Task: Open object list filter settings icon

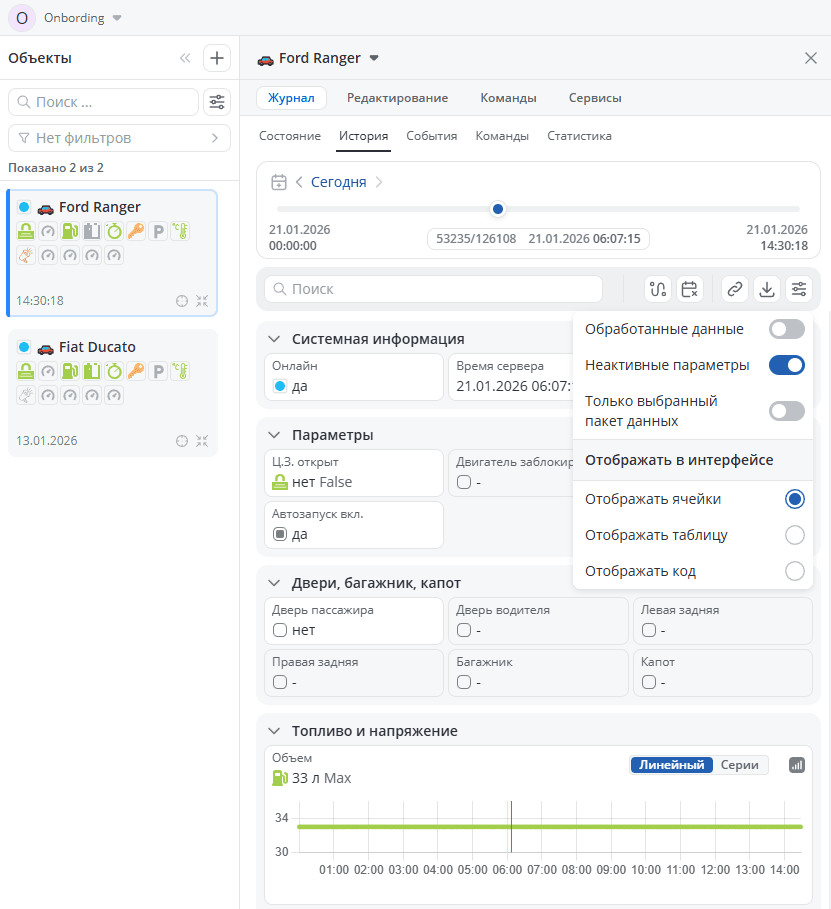Action: coord(216,101)
